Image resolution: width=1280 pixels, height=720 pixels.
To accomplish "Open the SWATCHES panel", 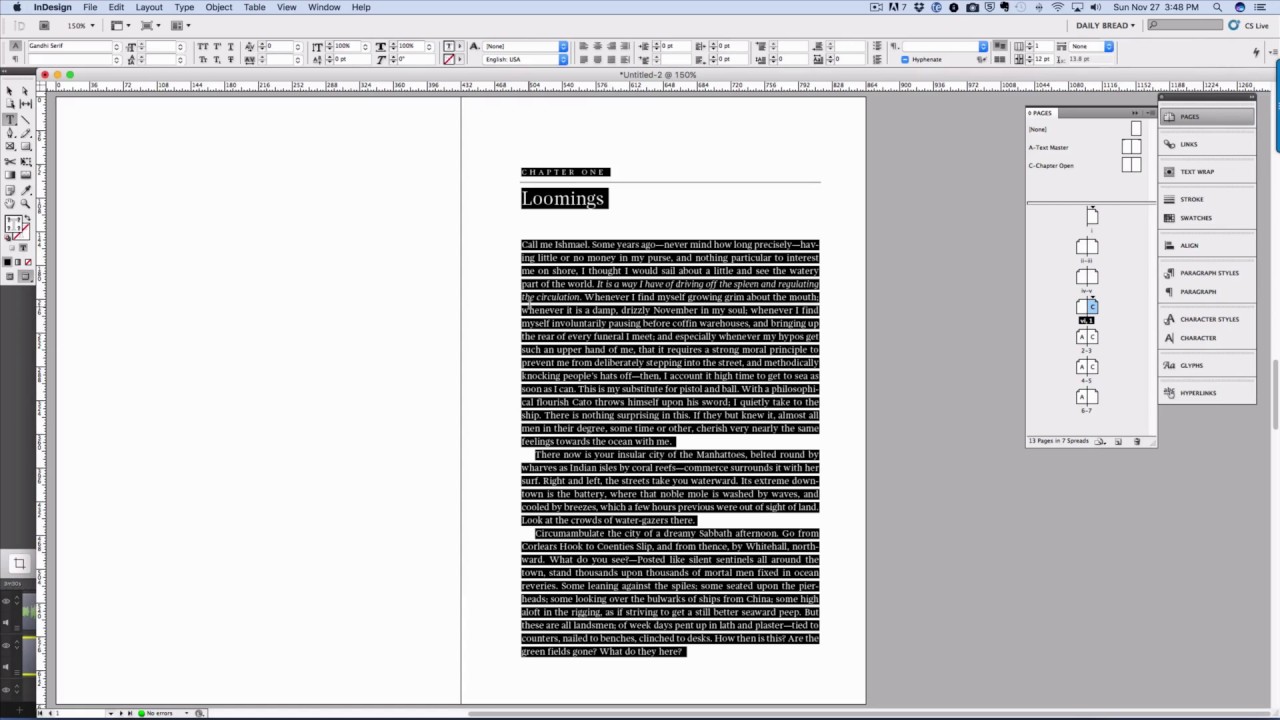I will click(1208, 218).
